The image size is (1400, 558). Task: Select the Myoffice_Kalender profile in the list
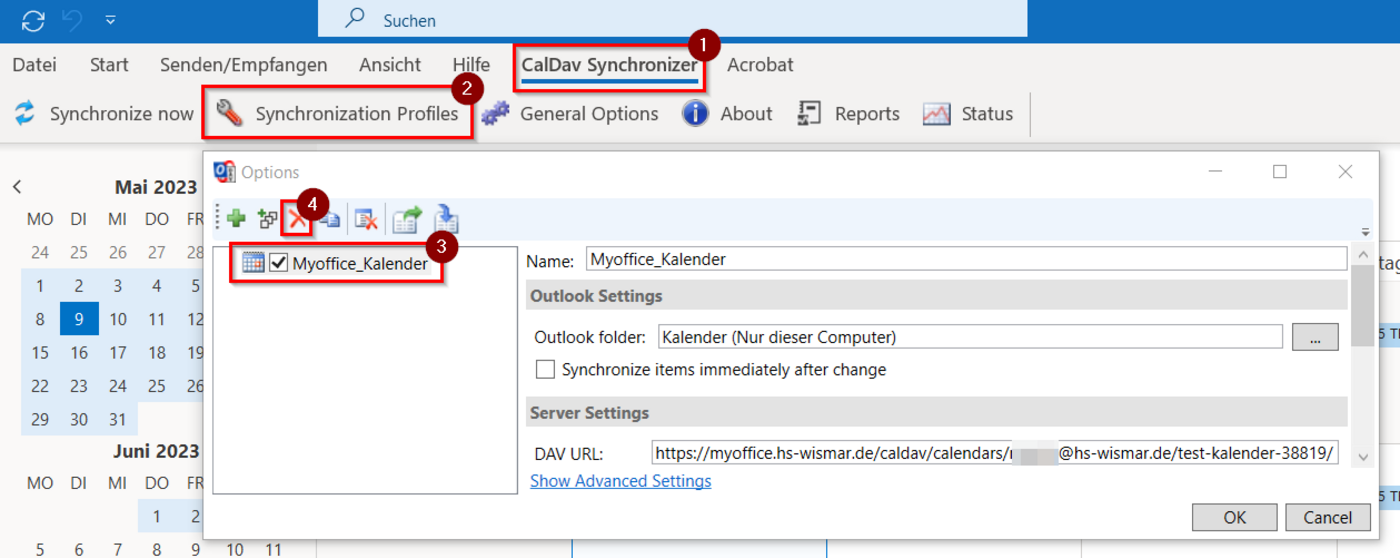pyautogui.click(x=360, y=263)
